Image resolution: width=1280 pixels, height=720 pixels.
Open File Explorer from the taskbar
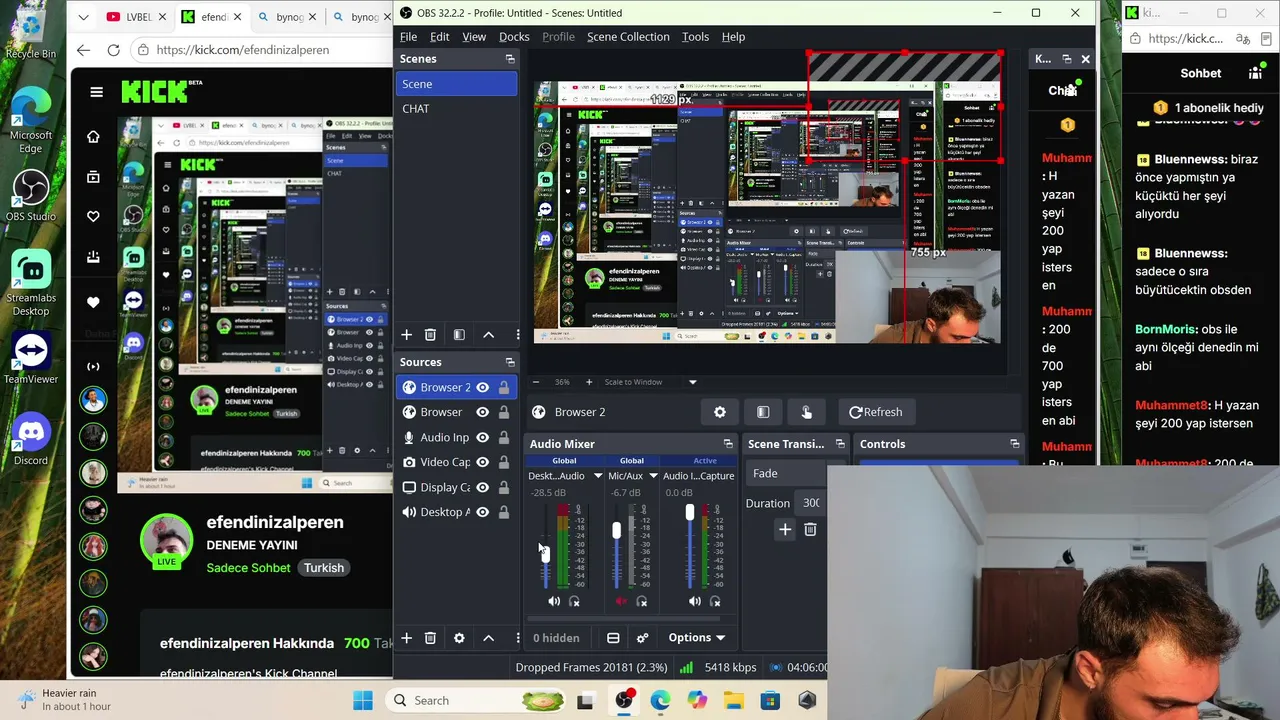733,700
